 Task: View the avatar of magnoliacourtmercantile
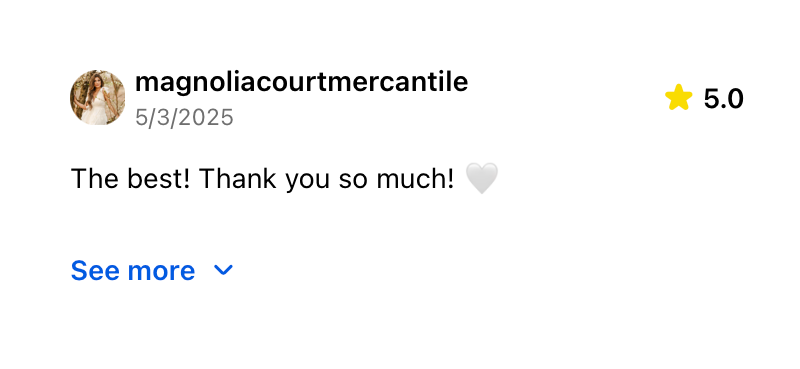point(97,97)
